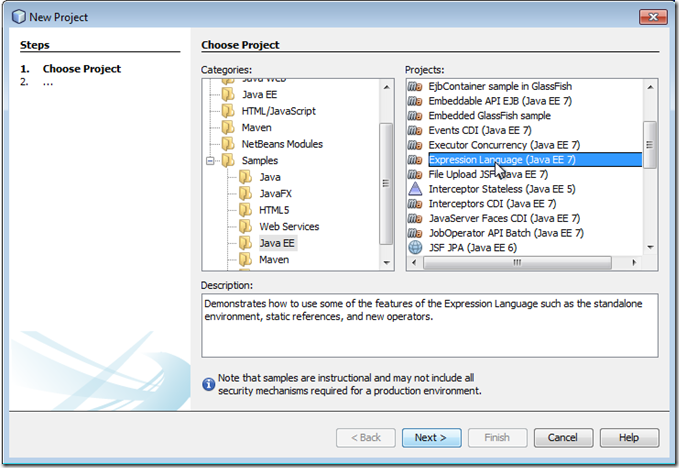Image resolution: width=679 pixels, height=468 pixels.
Task: Collapse the Samples category tree node
Action: (210, 161)
